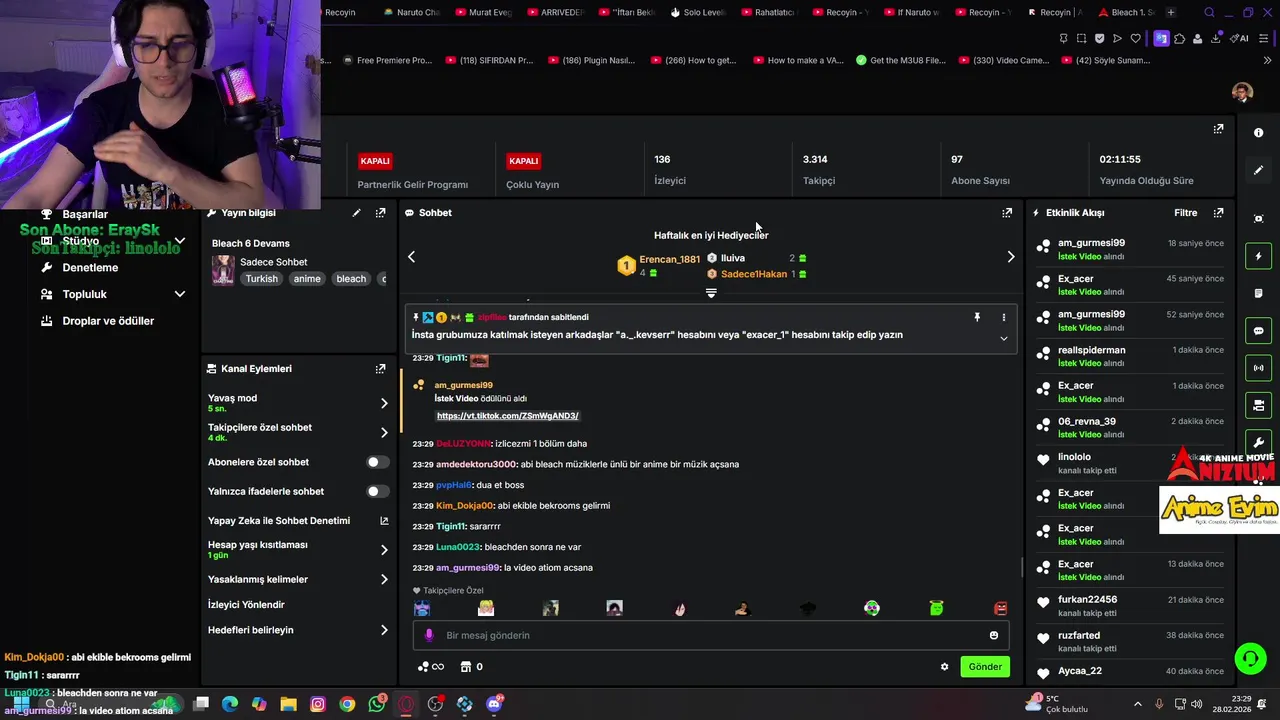The width and height of the screenshot is (1280, 720).
Task: Open the info icon in right sidebar
Action: click(1258, 133)
